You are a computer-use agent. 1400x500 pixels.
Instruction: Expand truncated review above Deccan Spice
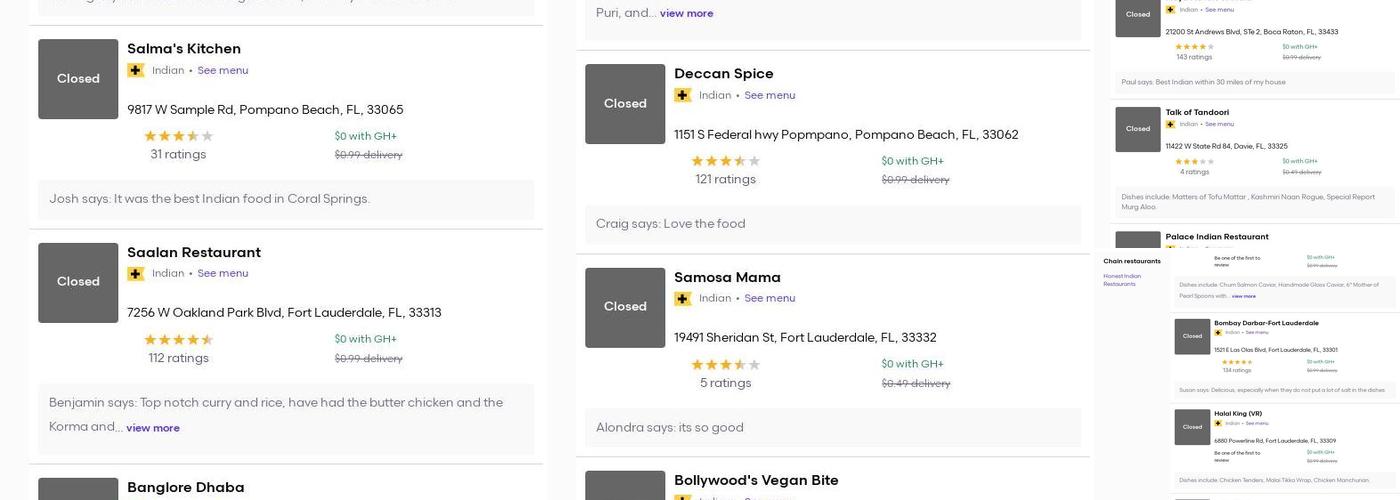point(686,13)
